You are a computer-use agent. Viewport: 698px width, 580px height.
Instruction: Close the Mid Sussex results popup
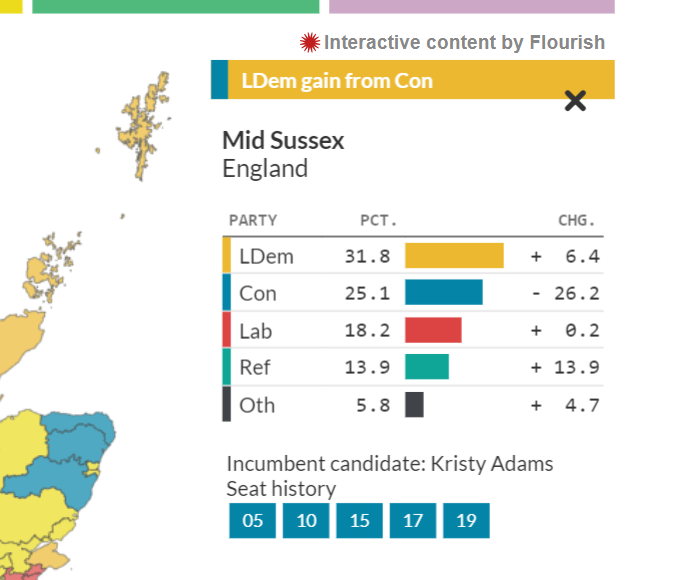point(575,100)
